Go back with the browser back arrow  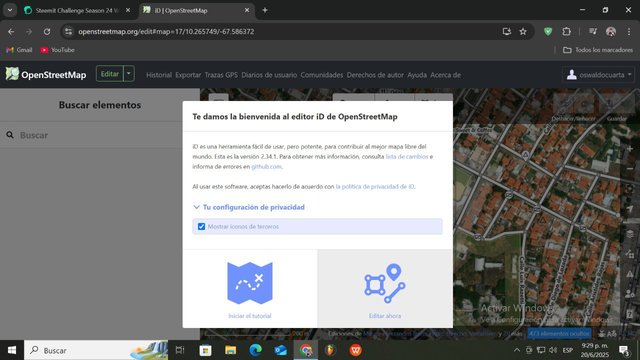(x=11, y=31)
